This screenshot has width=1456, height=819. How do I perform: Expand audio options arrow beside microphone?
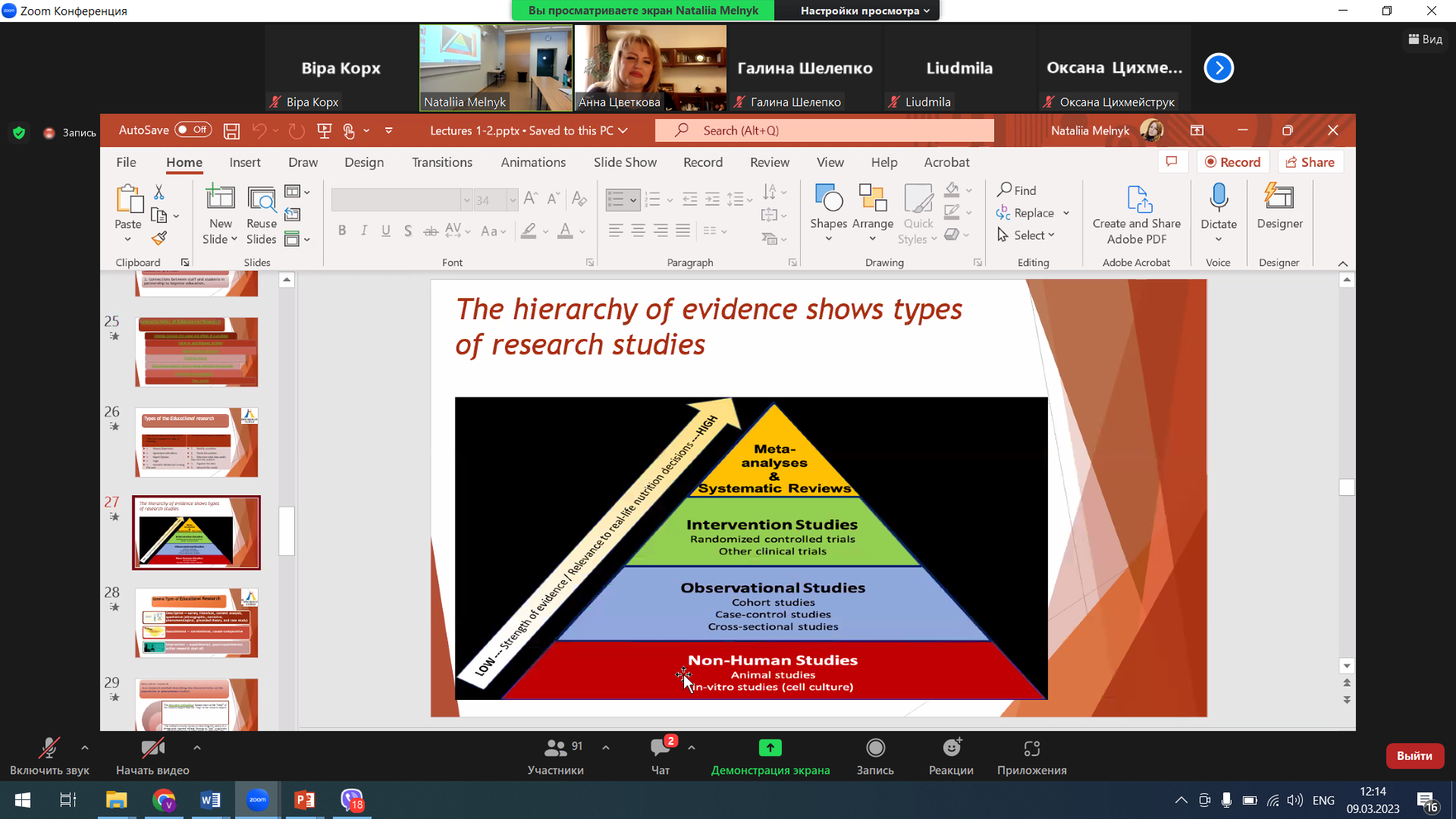point(85,748)
